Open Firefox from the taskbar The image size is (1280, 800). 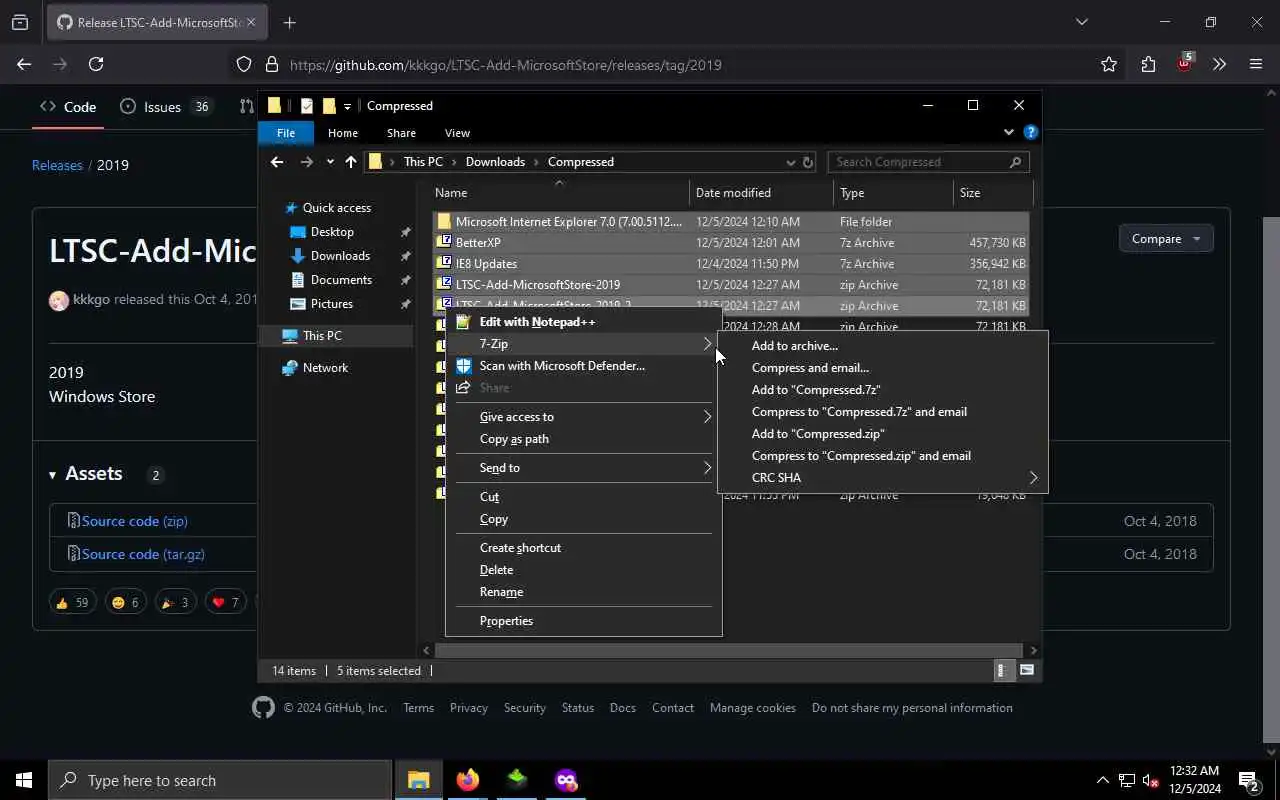click(x=468, y=780)
